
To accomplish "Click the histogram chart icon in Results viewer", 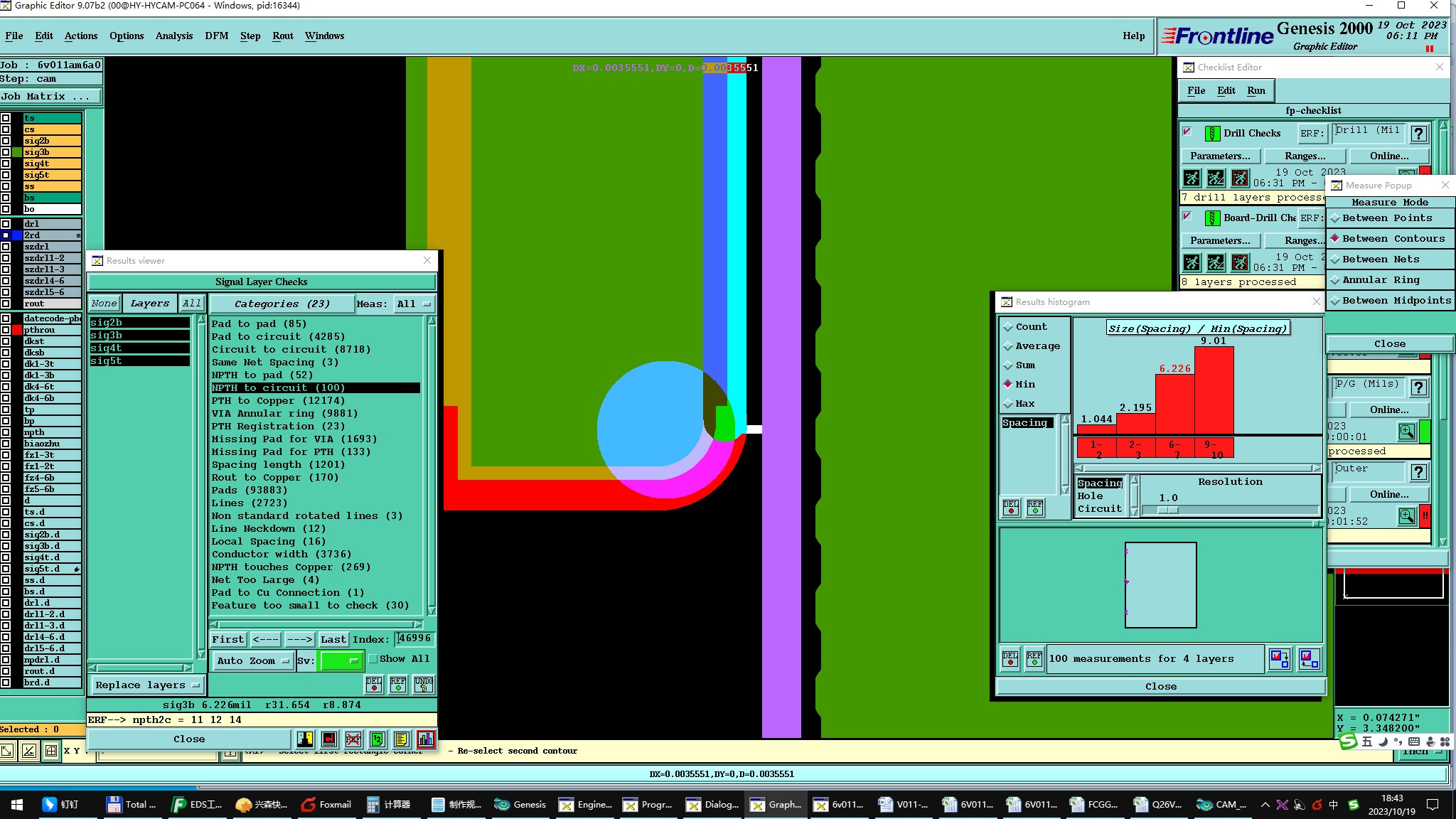I will (x=425, y=739).
